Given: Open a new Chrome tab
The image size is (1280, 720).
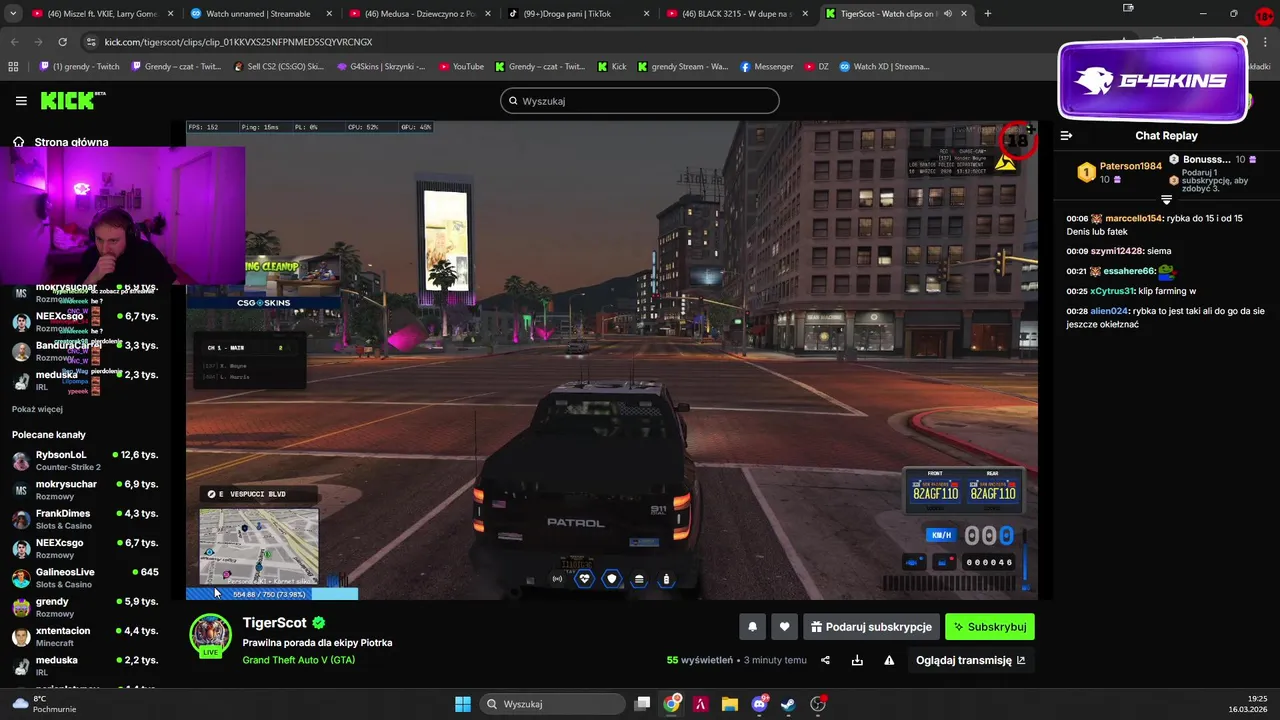Looking at the screenshot, I should tap(987, 14).
